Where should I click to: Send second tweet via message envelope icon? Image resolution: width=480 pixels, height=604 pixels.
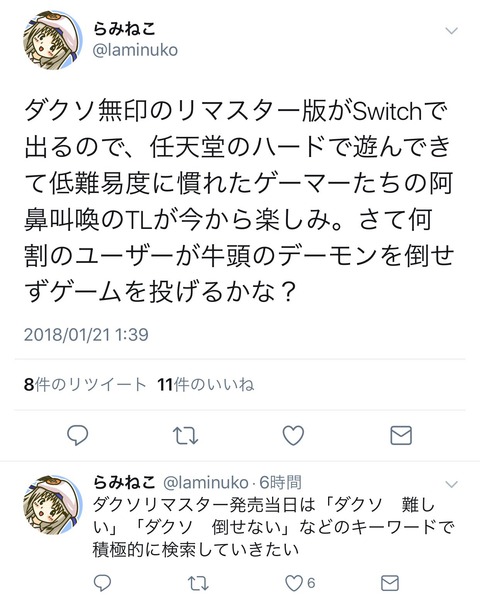(x=389, y=583)
